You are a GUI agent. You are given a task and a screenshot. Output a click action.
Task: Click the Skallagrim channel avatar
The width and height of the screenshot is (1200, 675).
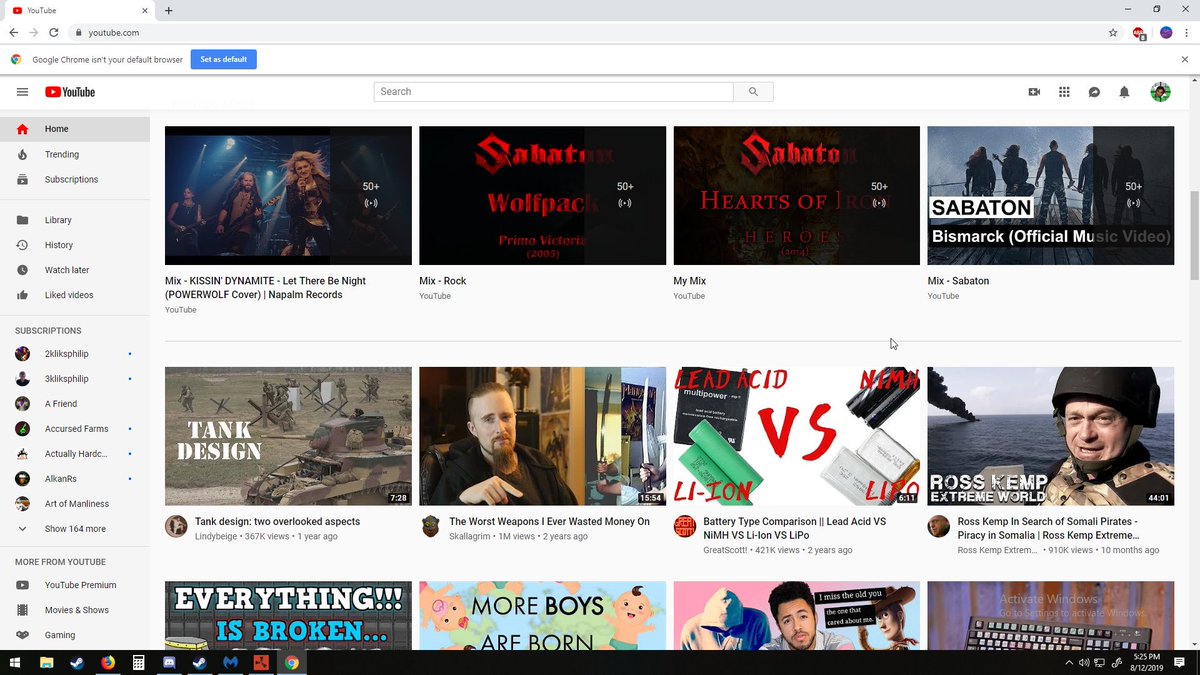tap(430, 526)
